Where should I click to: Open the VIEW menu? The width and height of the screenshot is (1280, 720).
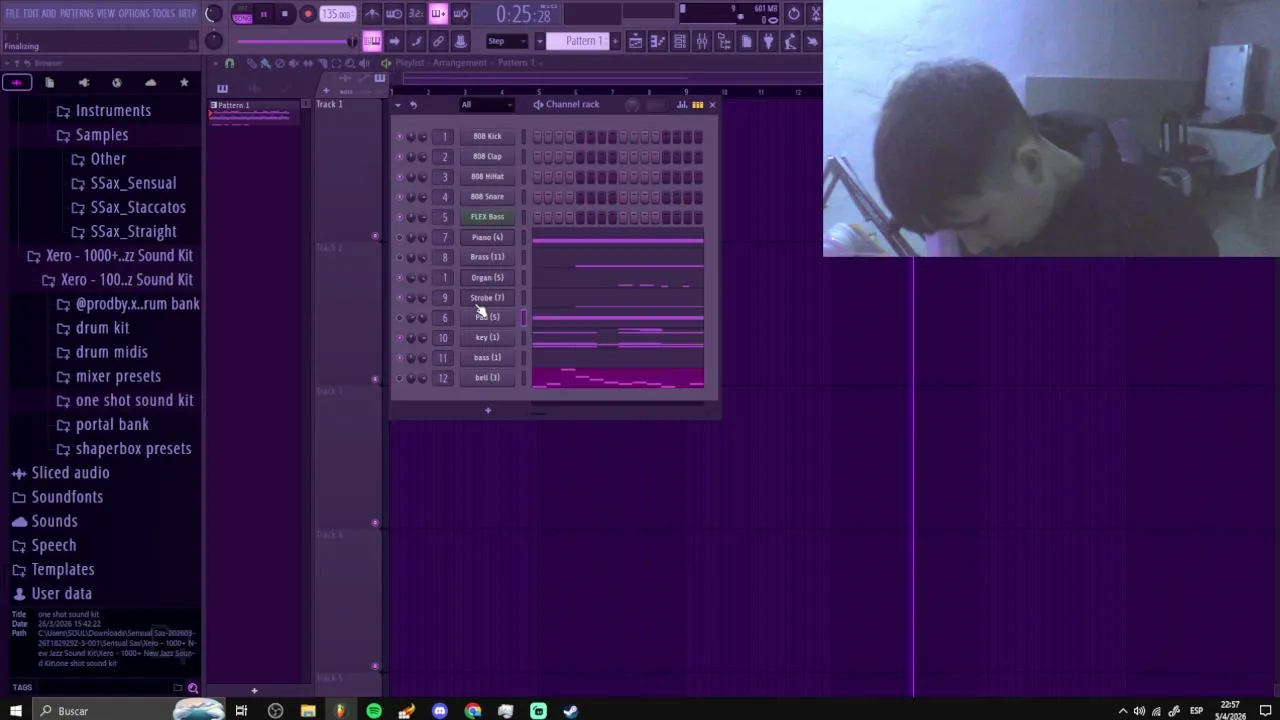click(106, 13)
